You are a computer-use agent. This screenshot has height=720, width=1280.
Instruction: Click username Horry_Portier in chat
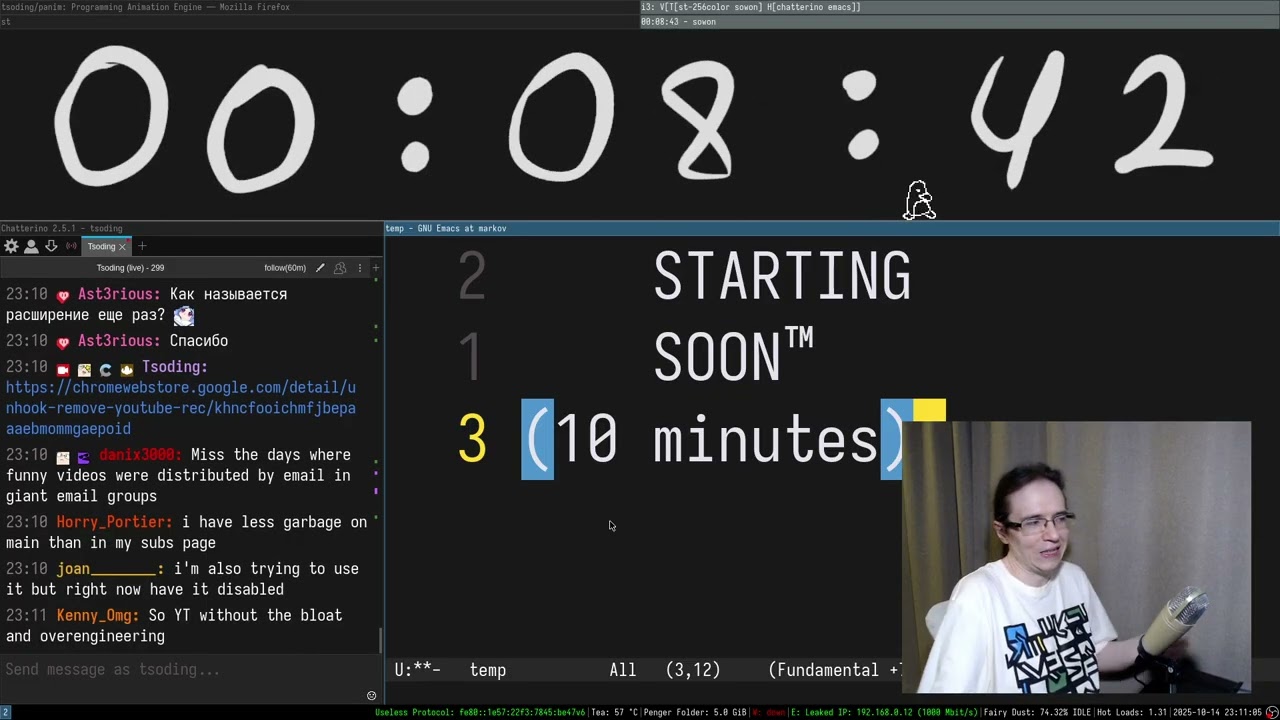pos(114,522)
